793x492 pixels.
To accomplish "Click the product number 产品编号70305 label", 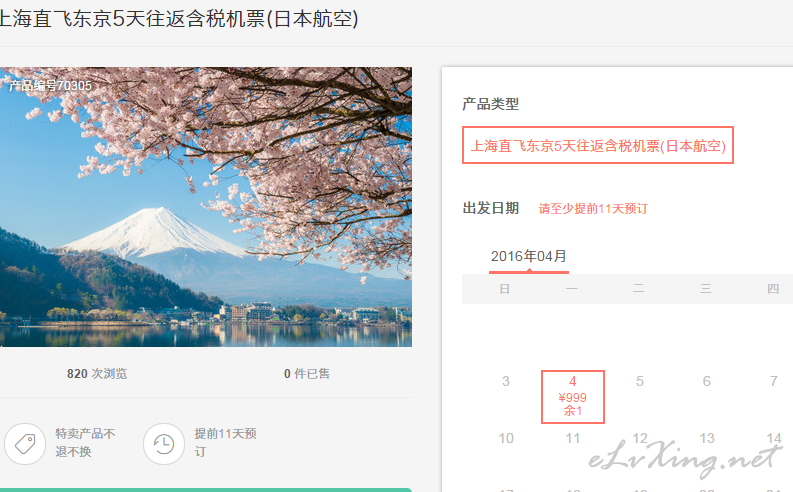I will pos(50,85).
